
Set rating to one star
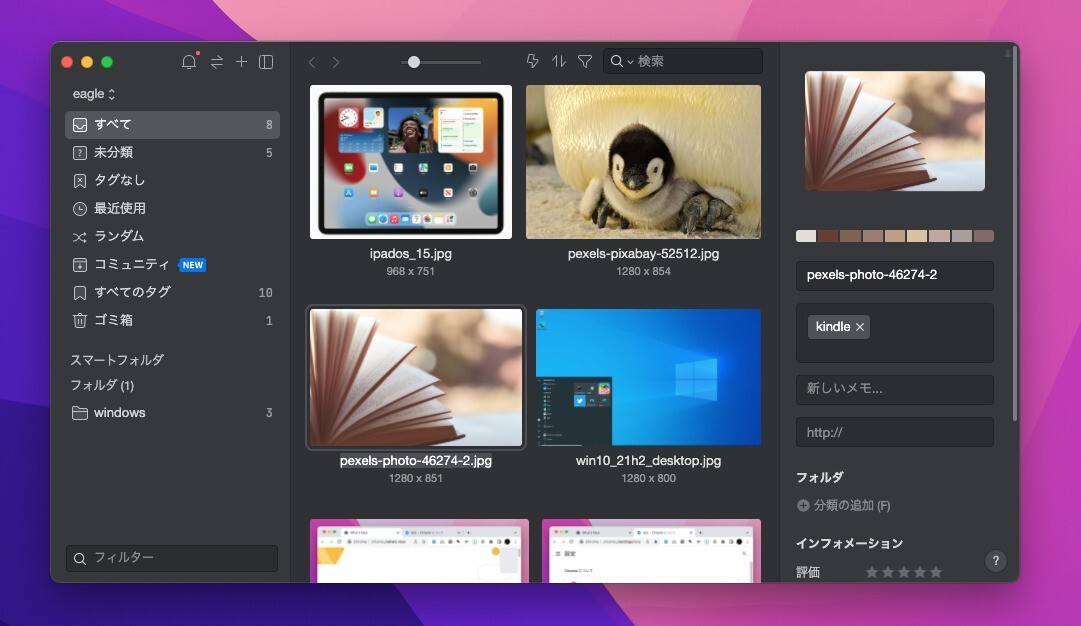point(872,572)
